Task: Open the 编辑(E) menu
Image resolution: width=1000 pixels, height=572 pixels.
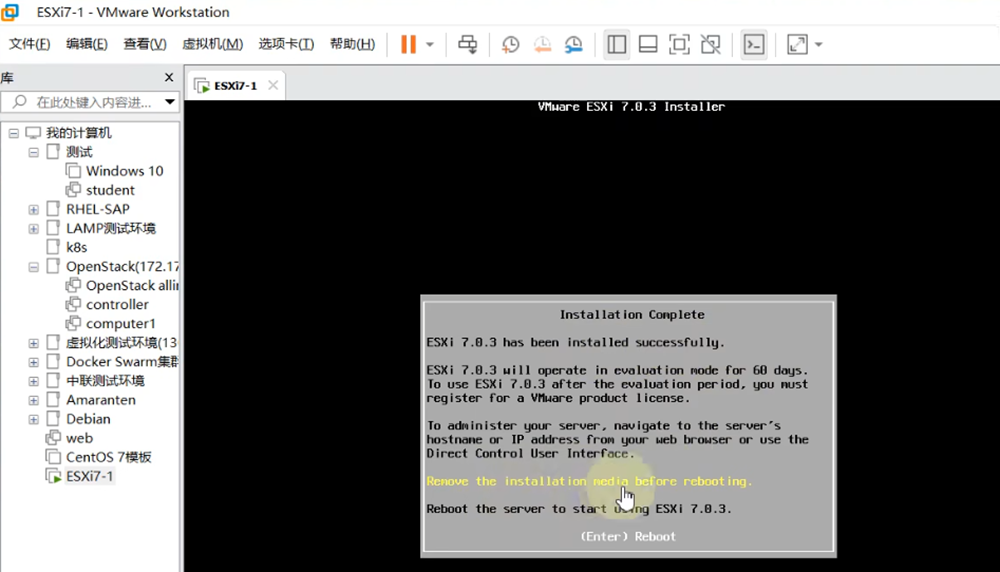Action: pyautogui.click(x=87, y=44)
